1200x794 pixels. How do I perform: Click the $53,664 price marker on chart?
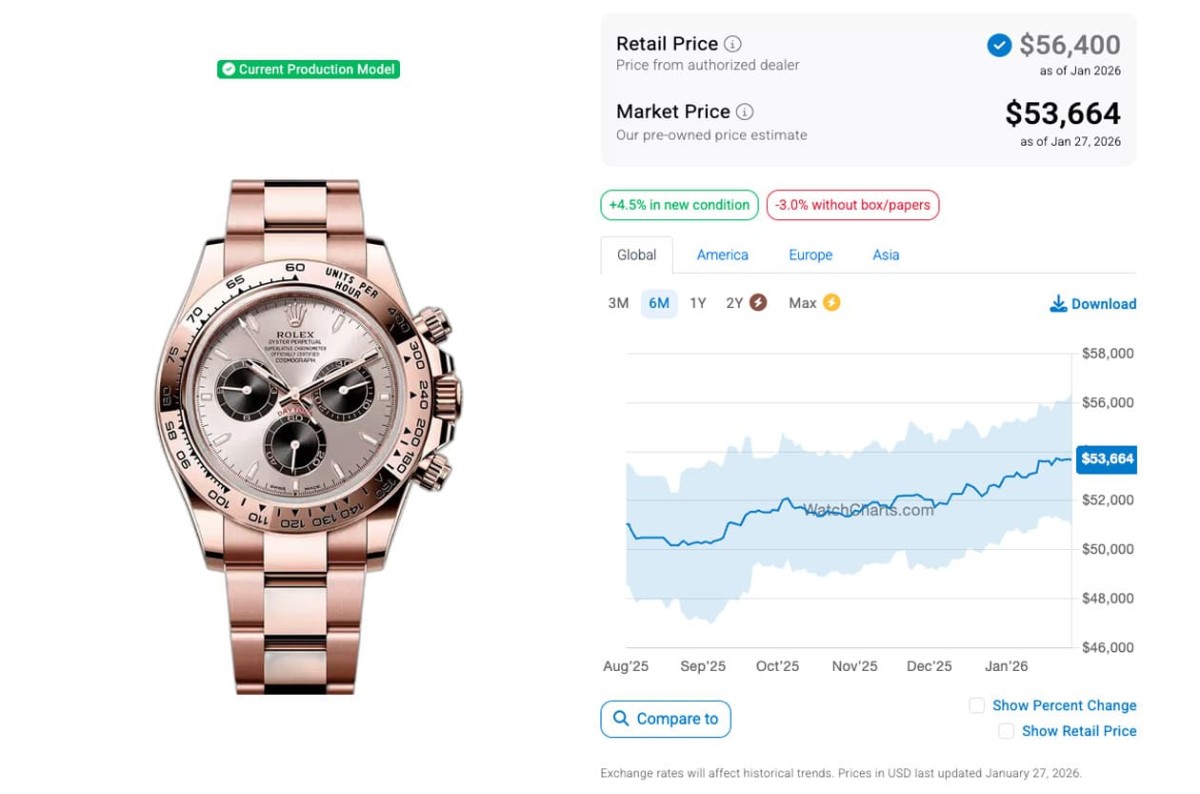click(1106, 459)
